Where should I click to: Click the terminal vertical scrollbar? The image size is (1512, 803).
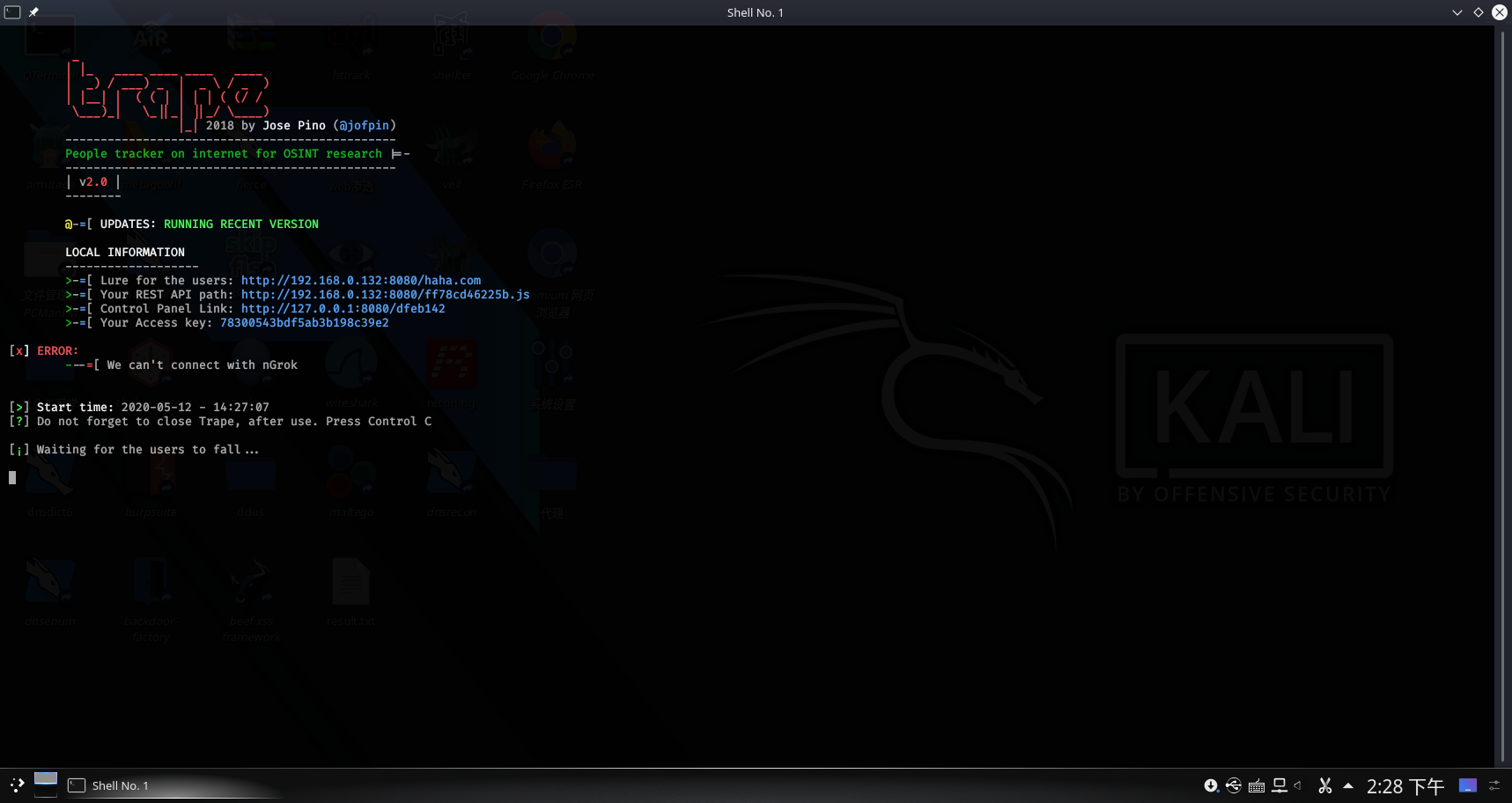(1502, 396)
